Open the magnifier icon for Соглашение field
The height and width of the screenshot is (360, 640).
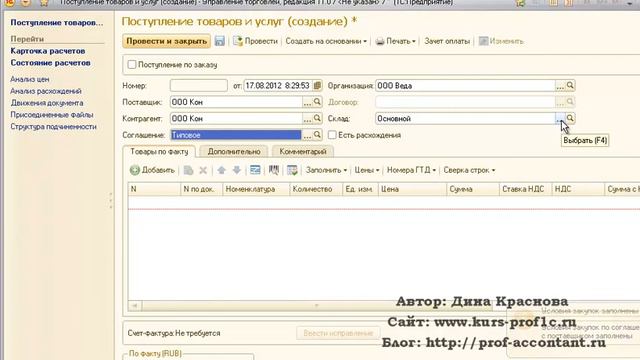(x=317, y=135)
